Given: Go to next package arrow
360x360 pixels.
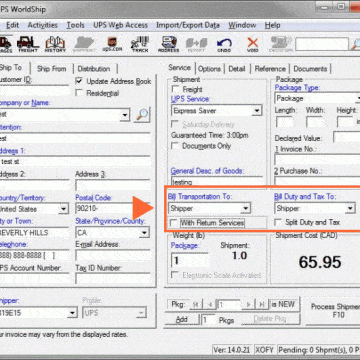Looking at the screenshot, I should [249, 304].
